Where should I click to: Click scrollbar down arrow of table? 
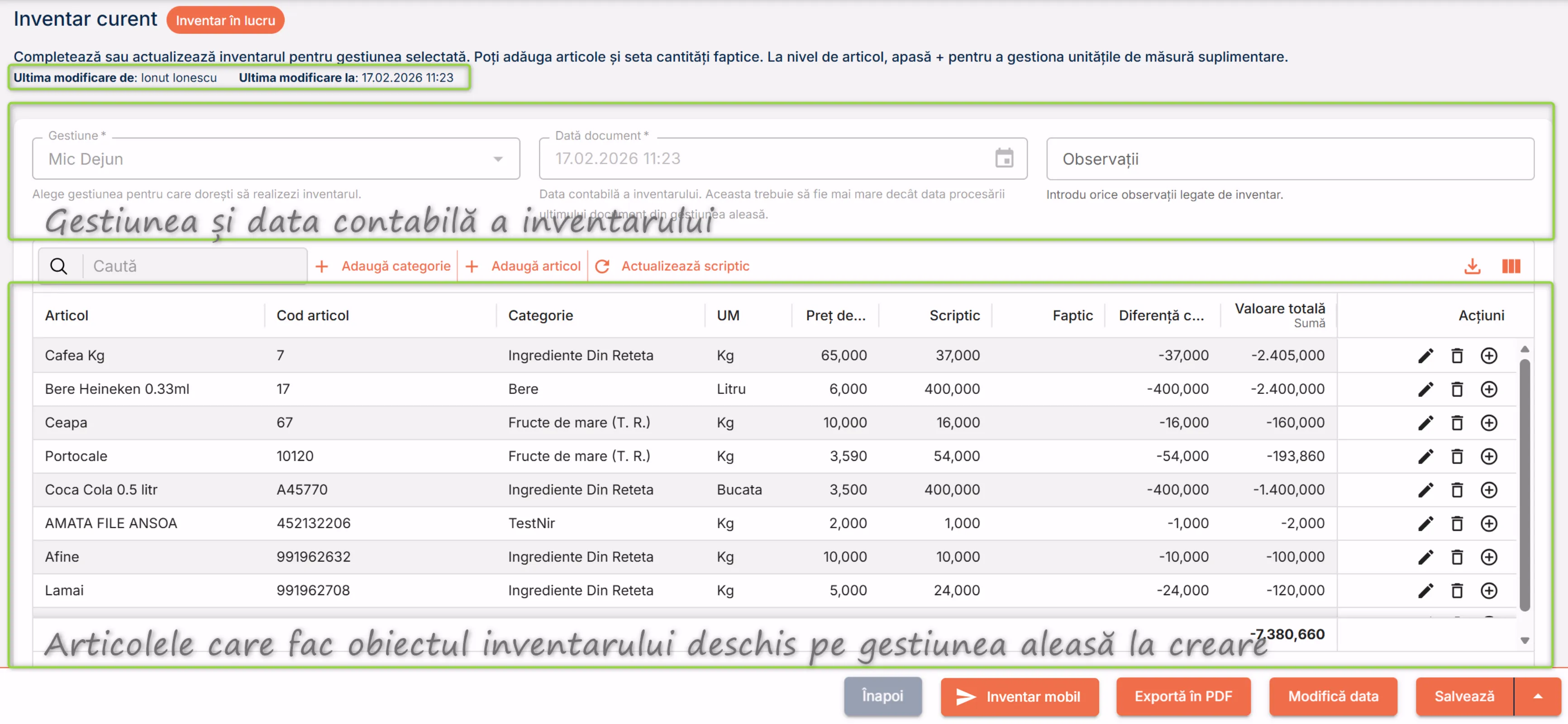click(1525, 641)
